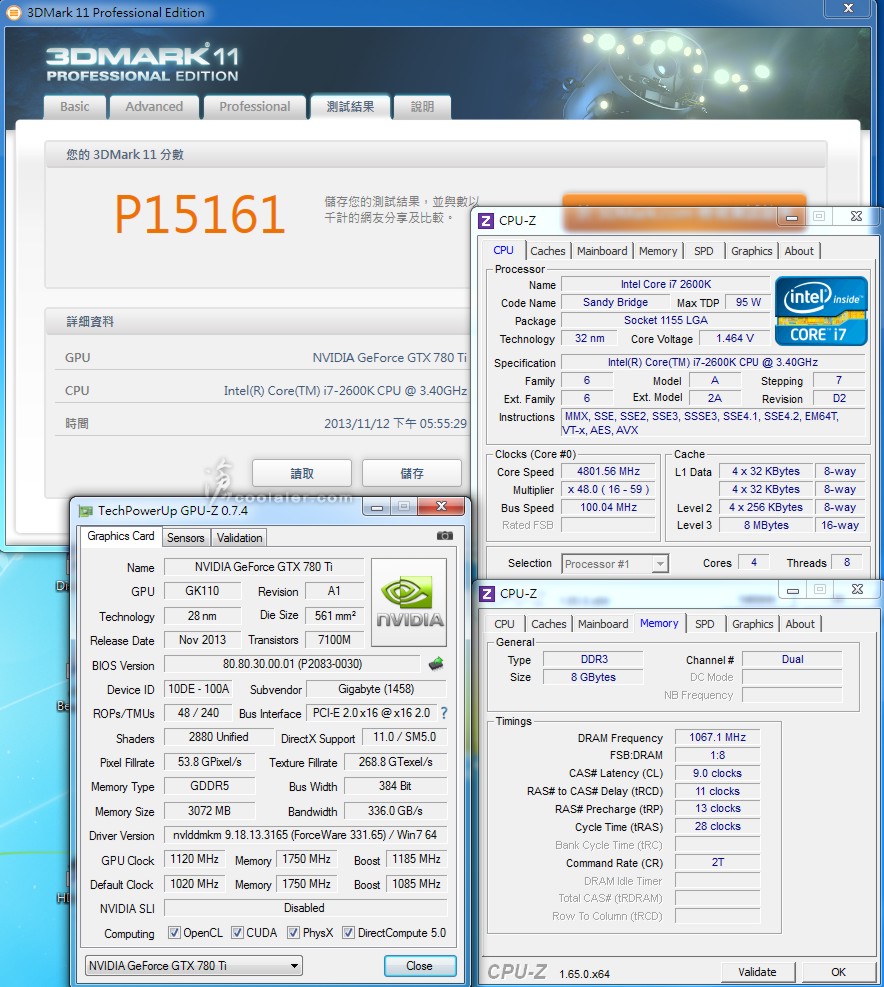Open Memory tab in upper CPU-Z window
The height and width of the screenshot is (987, 884).
coord(658,251)
